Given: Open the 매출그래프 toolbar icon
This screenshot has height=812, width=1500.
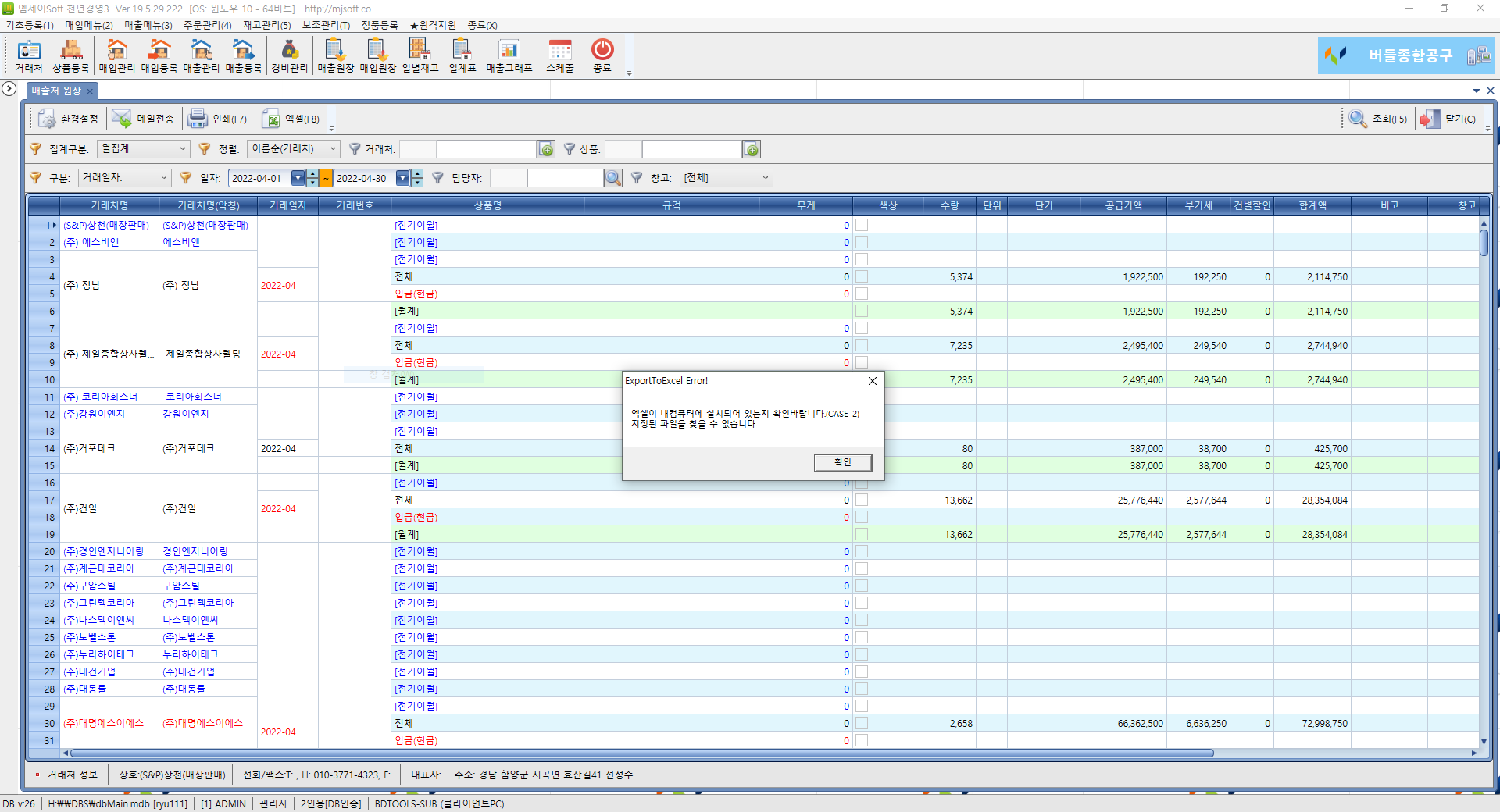Looking at the screenshot, I should (x=509, y=56).
